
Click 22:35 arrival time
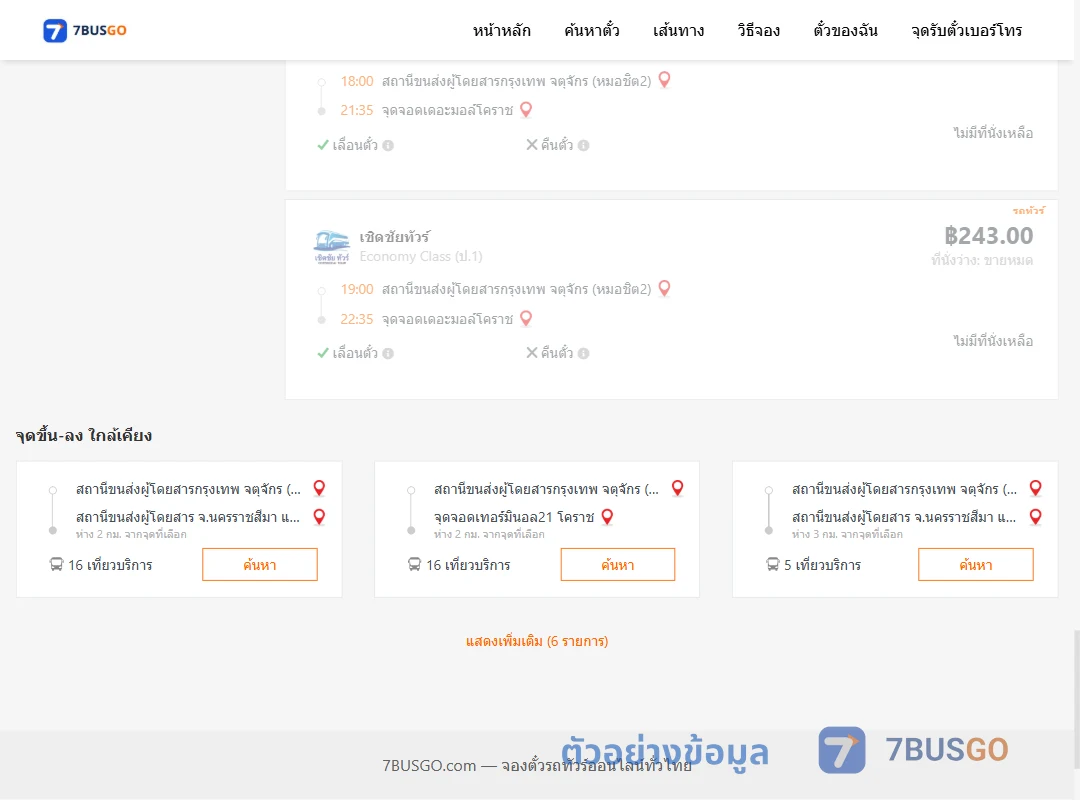coord(357,319)
